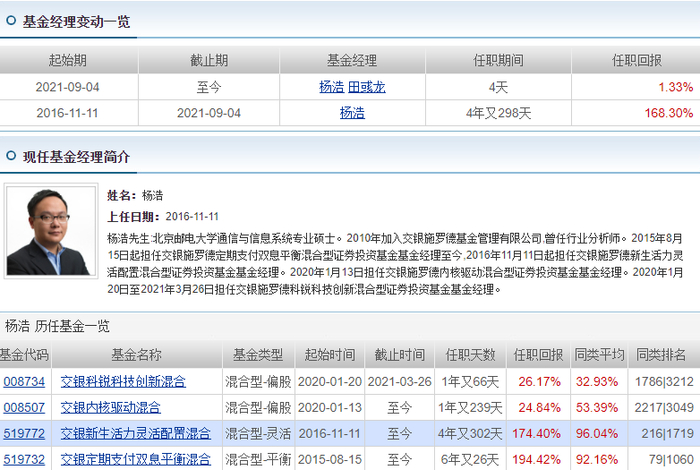The height and width of the screenshot is (470, 700).
Task: Click the 4天 tenure cell
Action: click(x=498, y=87)
